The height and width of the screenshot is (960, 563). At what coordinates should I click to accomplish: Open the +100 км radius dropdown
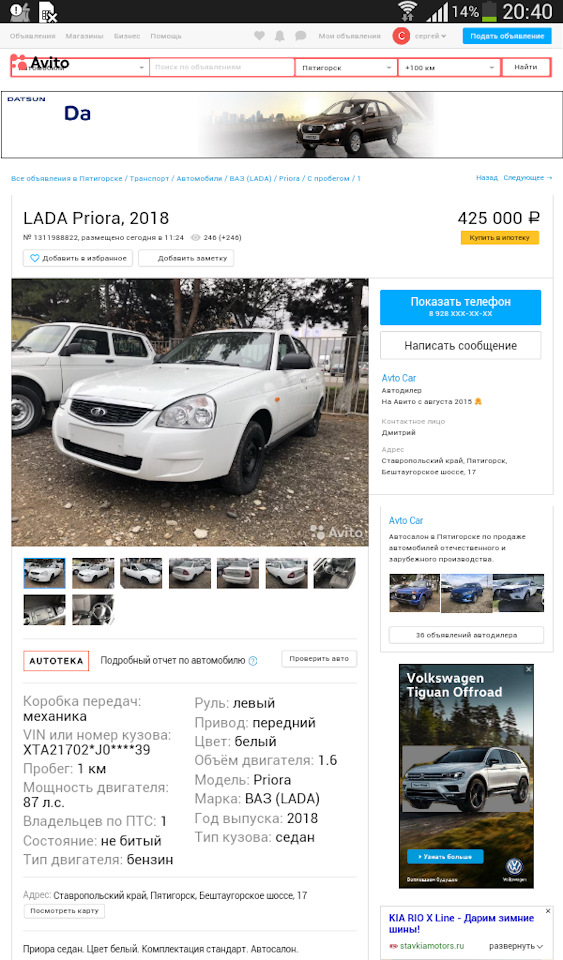click(449, 67)
